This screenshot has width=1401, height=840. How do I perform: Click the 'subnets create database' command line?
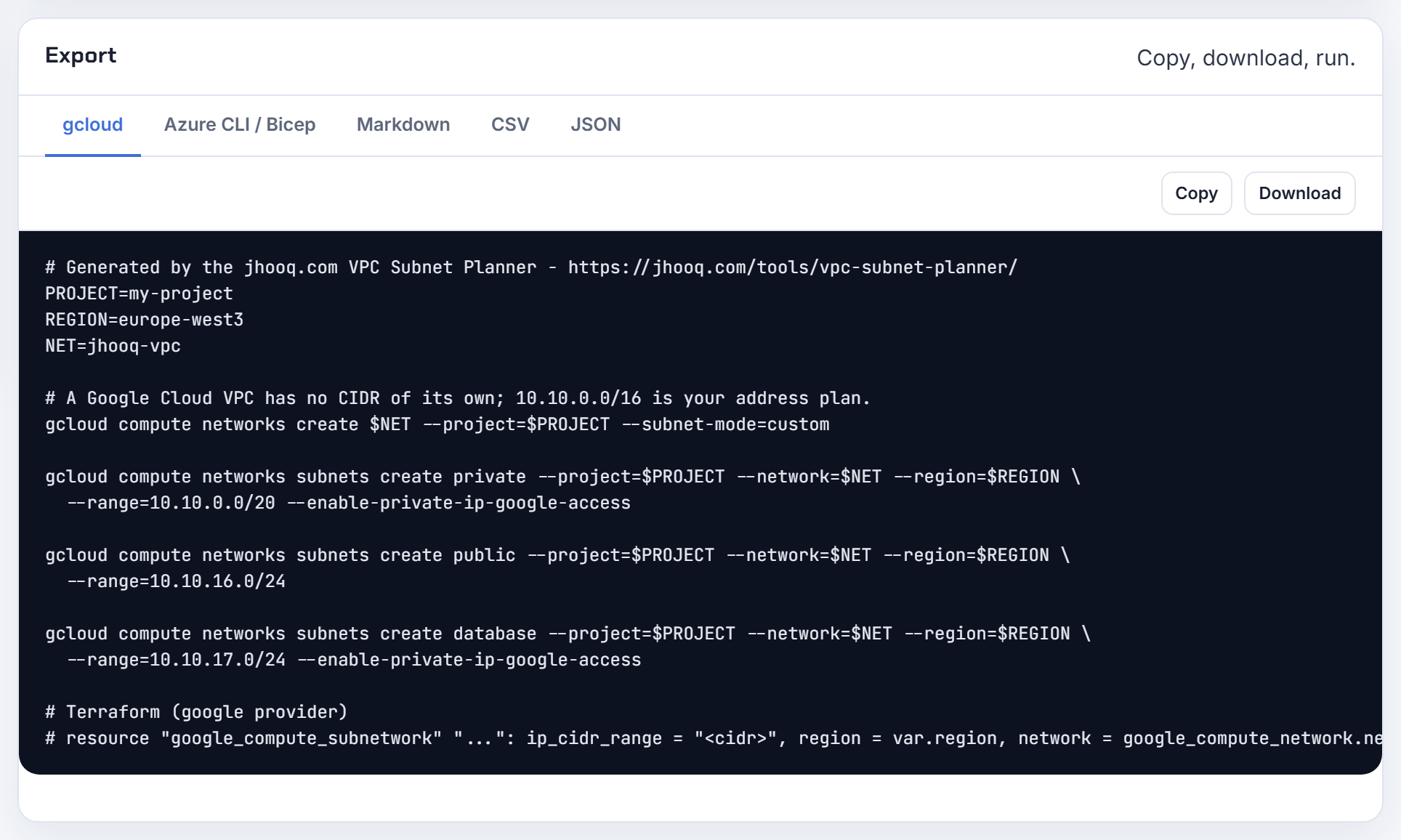[x=568, y=634]
